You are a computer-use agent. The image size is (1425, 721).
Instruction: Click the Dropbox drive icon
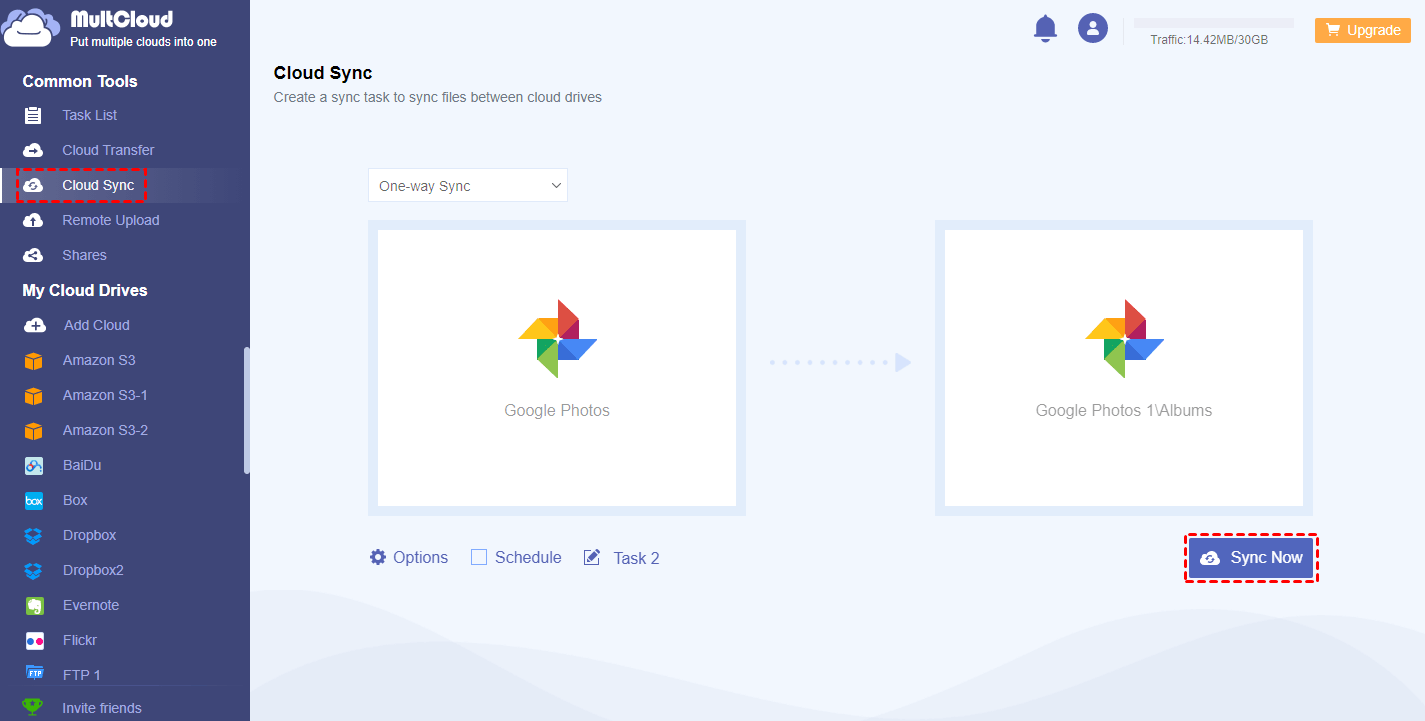34,535
